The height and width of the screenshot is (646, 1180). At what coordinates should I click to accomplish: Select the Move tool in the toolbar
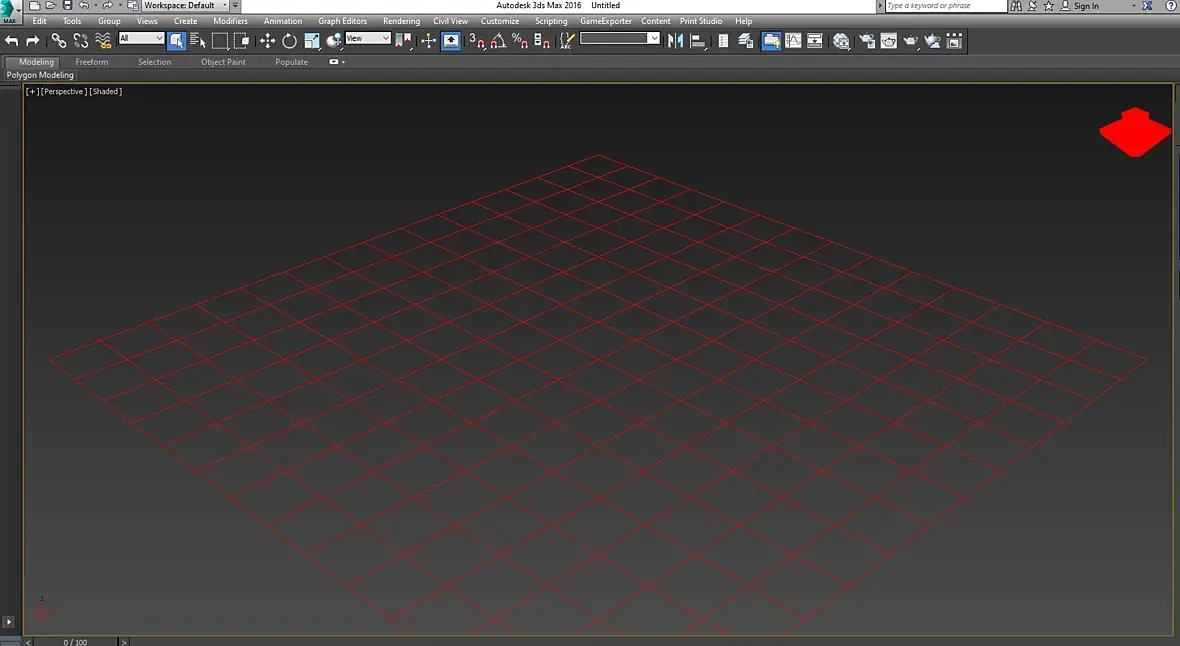[267, 41]
